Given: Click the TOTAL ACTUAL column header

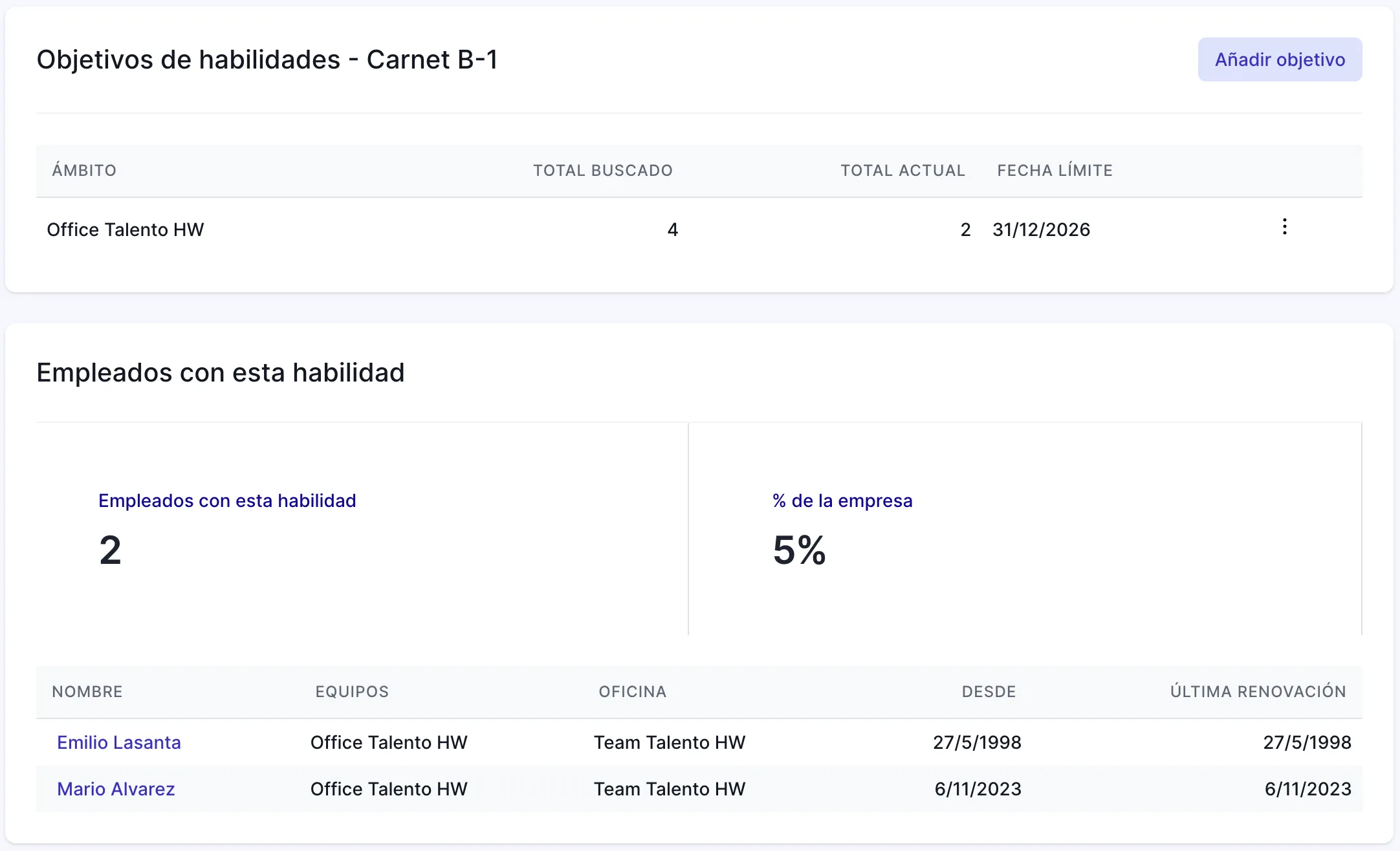Looking at the screenshot, I should click(x=902, y=171).
